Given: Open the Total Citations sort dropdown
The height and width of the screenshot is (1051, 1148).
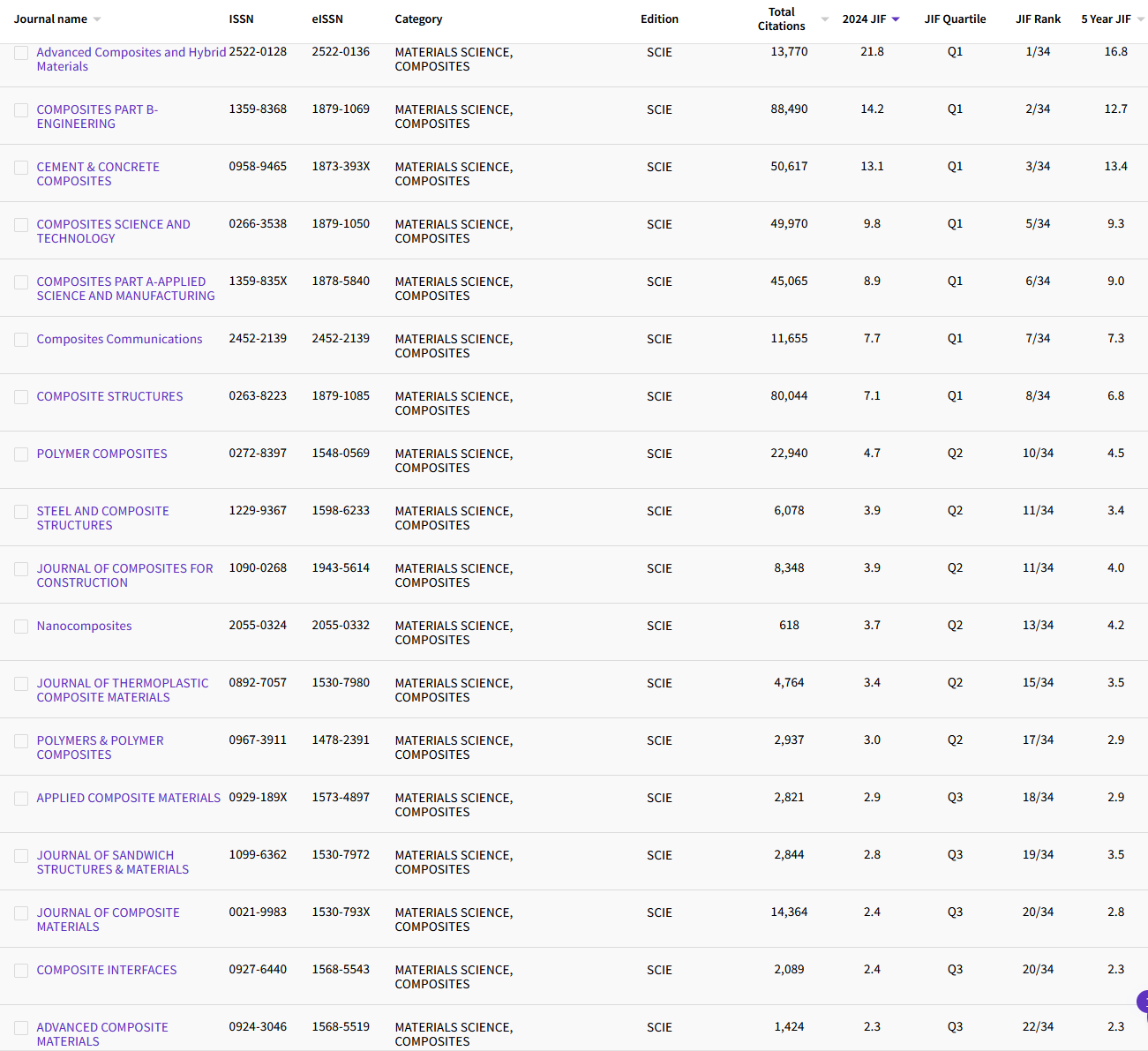Looking at the screenshot, I should pos(824,19).
